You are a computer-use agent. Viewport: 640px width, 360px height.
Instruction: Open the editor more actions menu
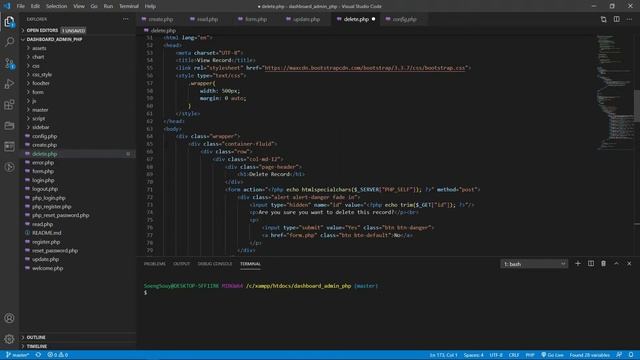(x=629, y=19)
